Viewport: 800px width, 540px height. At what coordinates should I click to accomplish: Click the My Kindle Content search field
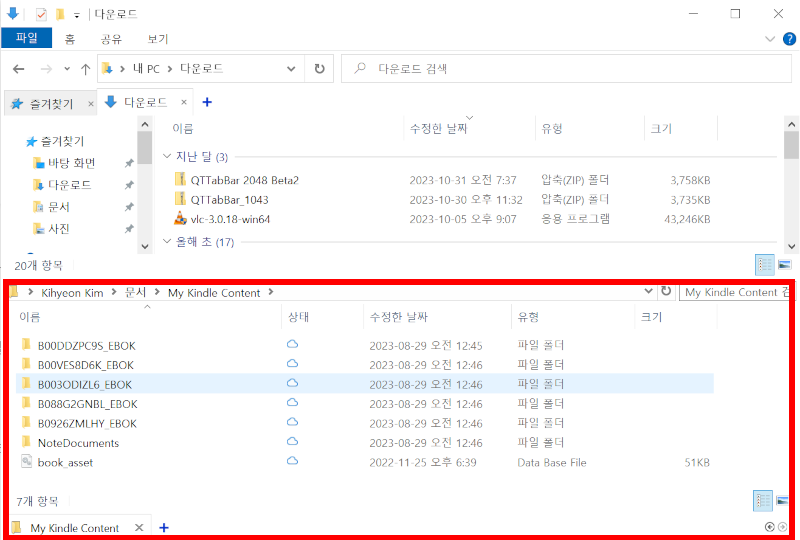click(x=735, y=292)
